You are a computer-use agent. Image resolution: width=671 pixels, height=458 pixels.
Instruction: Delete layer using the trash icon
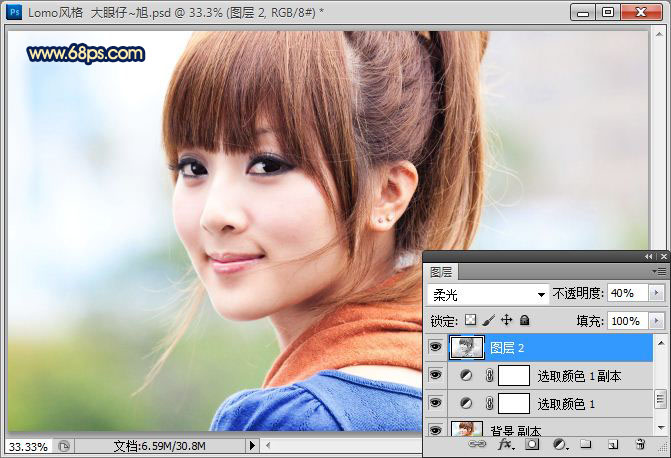[640, 444]
